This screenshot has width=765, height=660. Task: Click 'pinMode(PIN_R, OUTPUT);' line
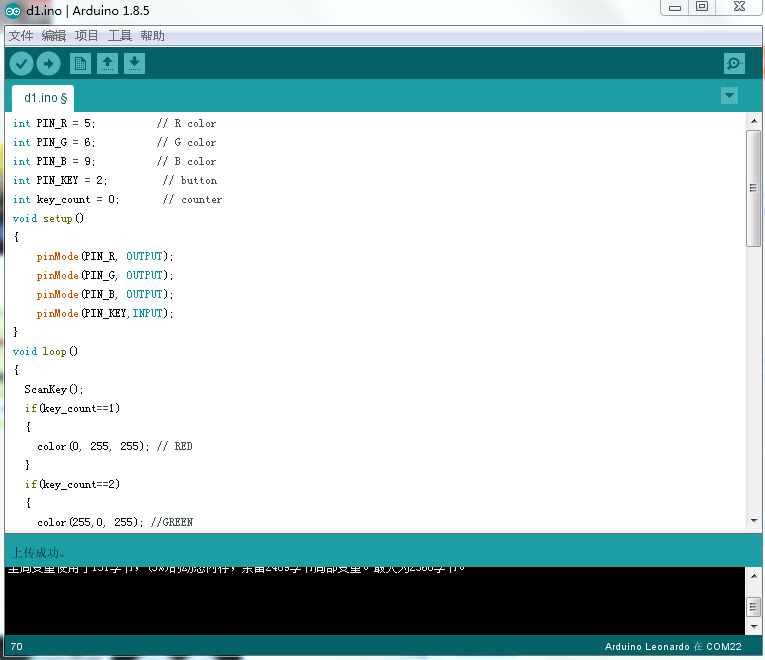coord(105,257)
